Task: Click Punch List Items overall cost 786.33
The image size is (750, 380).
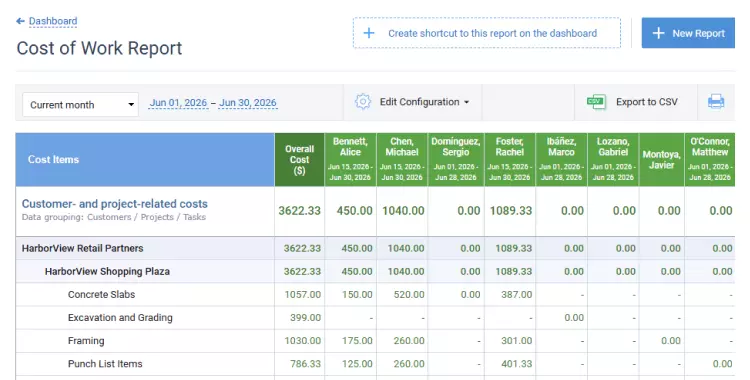Action: [x=305, y=364]
